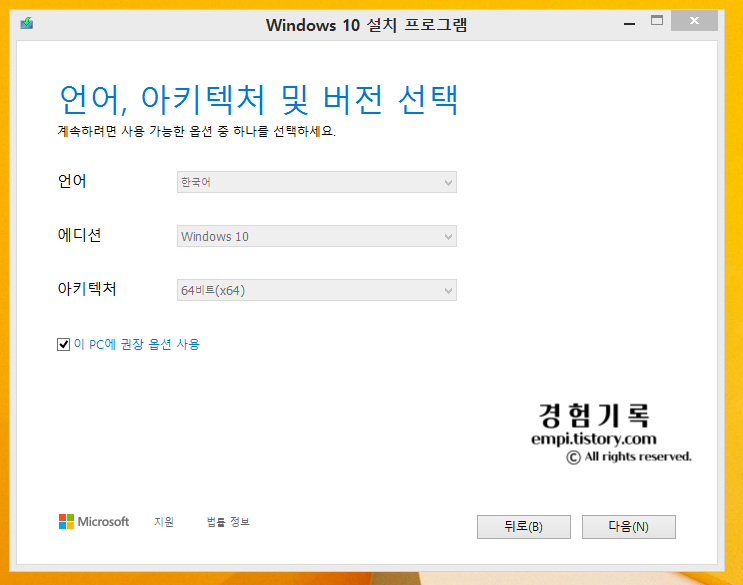
Task: Click the '계속하려면 사용 가능한 옵션' instruction text
Action: coord(197,131)
